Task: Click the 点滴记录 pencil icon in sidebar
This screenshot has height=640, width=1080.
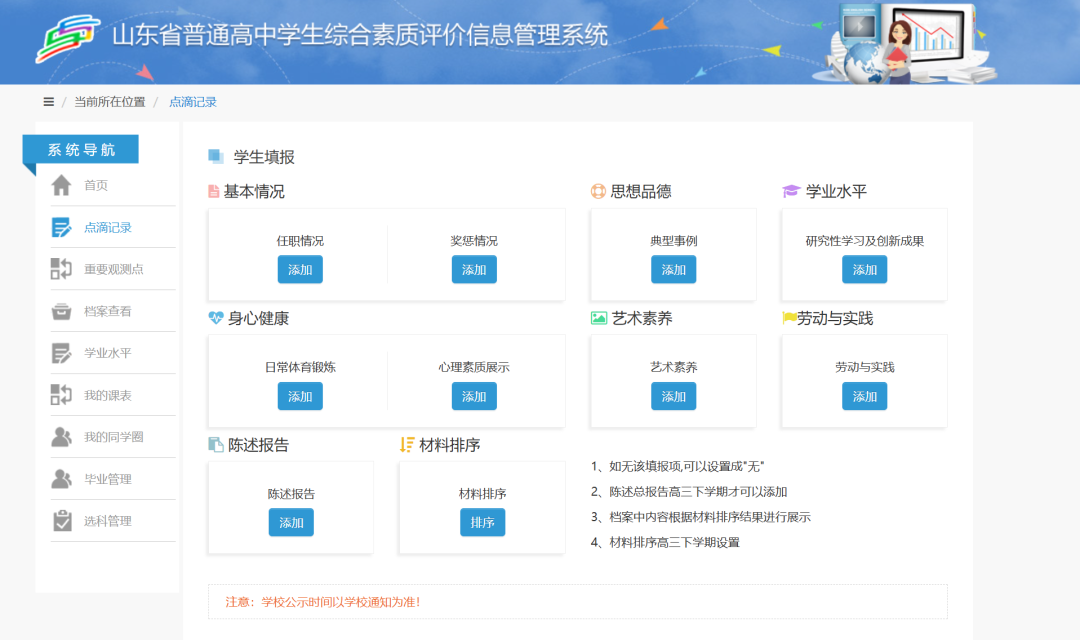Action: point(62,227)
